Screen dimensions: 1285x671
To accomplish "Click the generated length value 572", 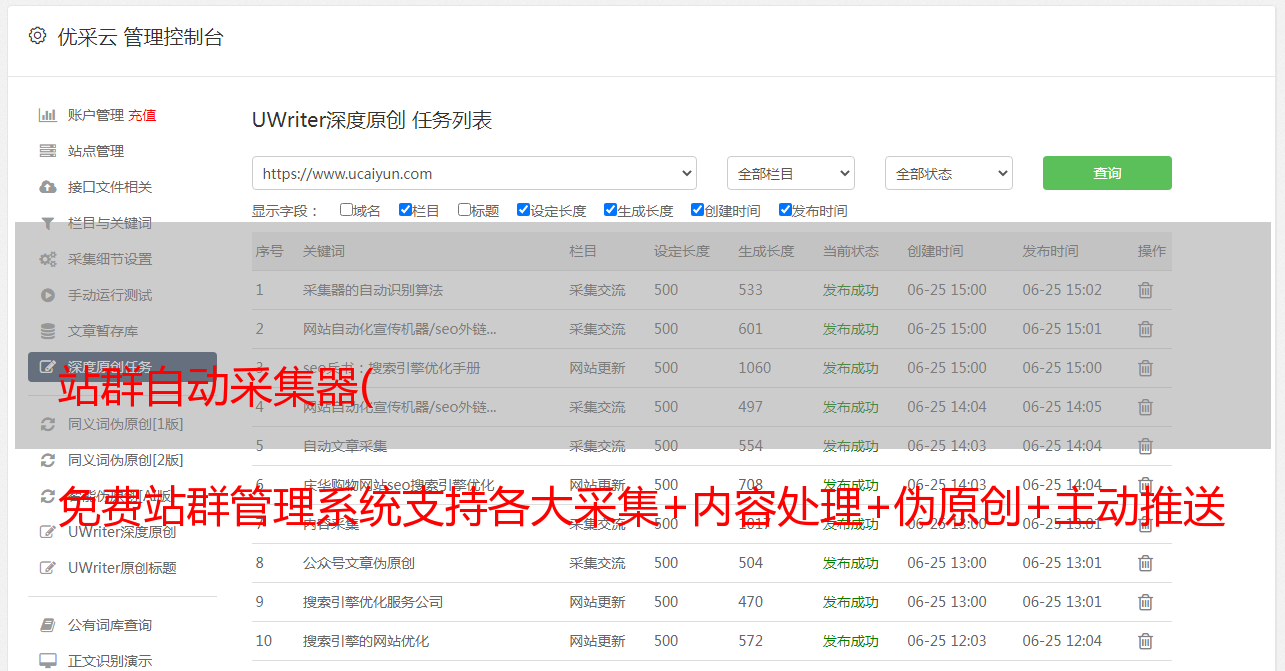I will (750, 641).
